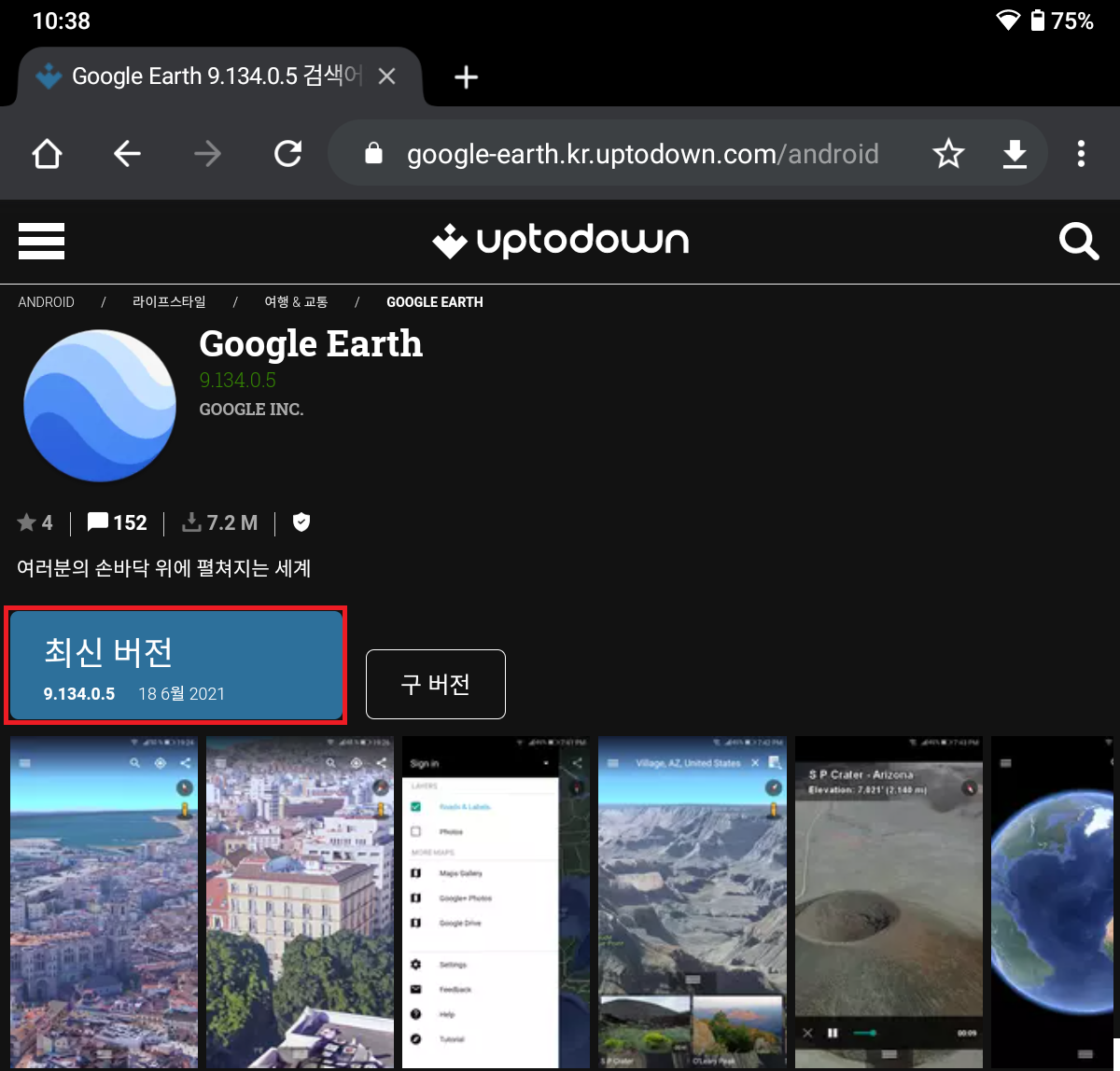Tap the Wi-Fi status icon

[x=1007, y=21]
